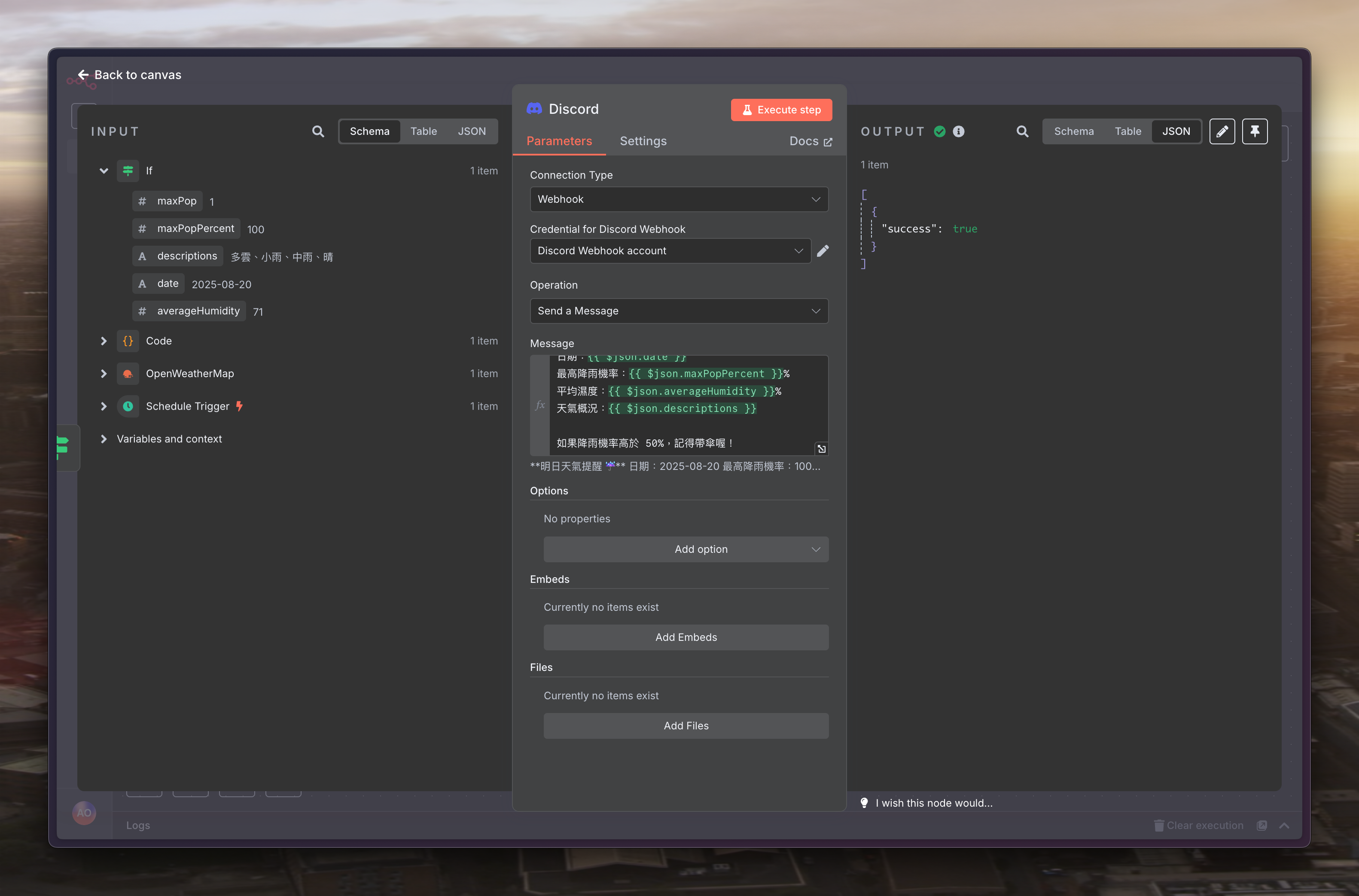Click the Execute step button
This screenshot has width=1359, height=896.
point(781,110)
